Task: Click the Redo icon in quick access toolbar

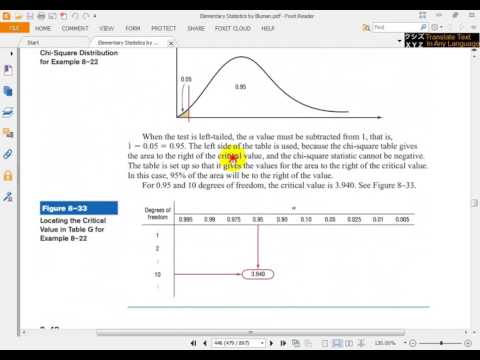Action: click(x=86, y=16)
